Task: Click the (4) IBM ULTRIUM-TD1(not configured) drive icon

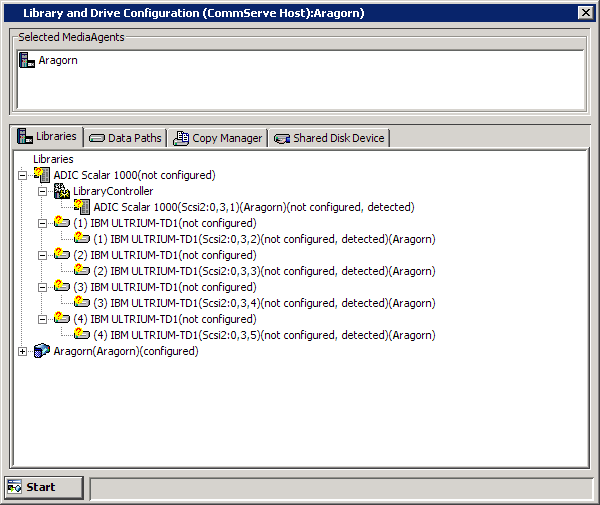Action: pos(62,318)
